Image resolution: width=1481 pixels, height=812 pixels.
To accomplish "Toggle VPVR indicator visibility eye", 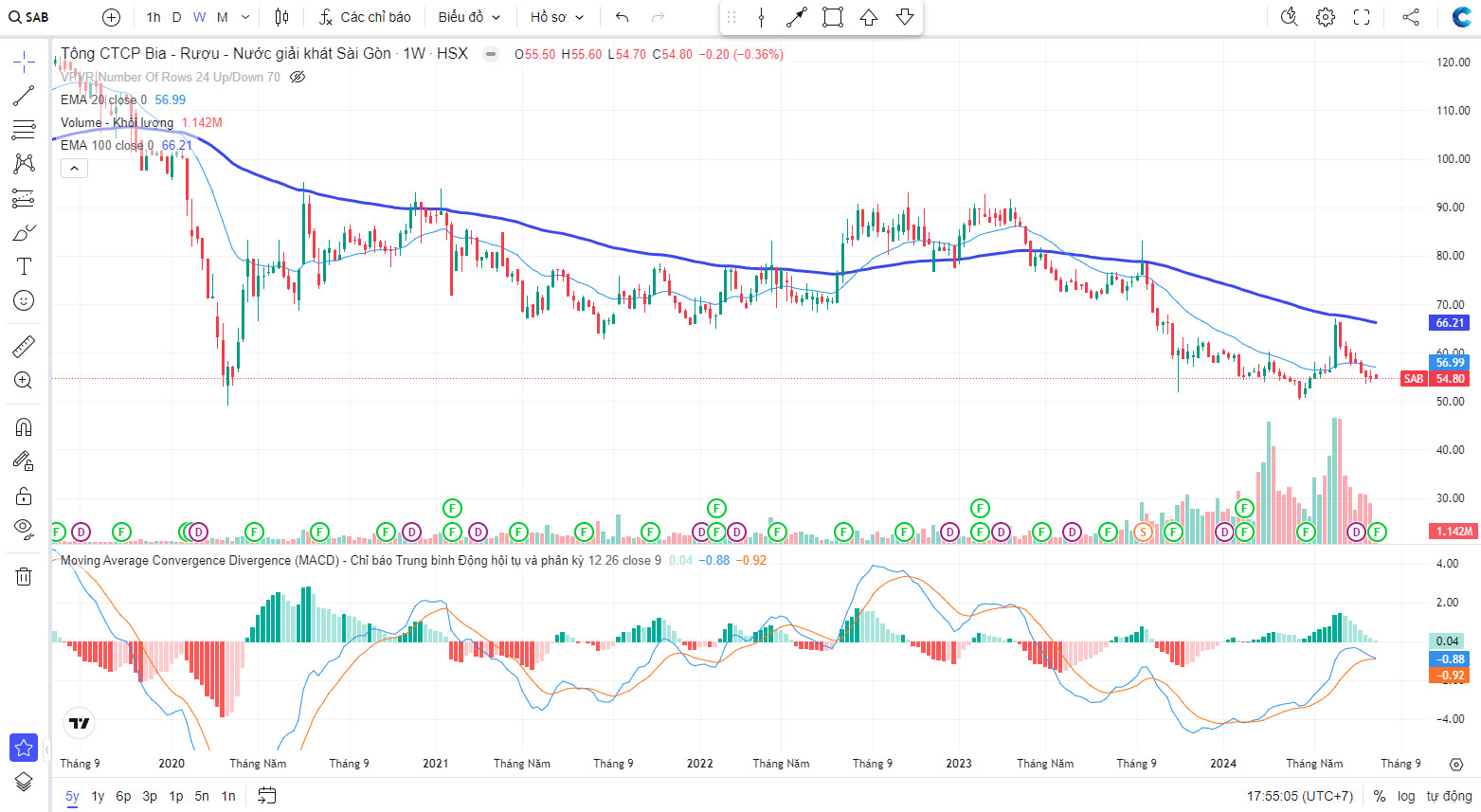I will click(298, 77).
